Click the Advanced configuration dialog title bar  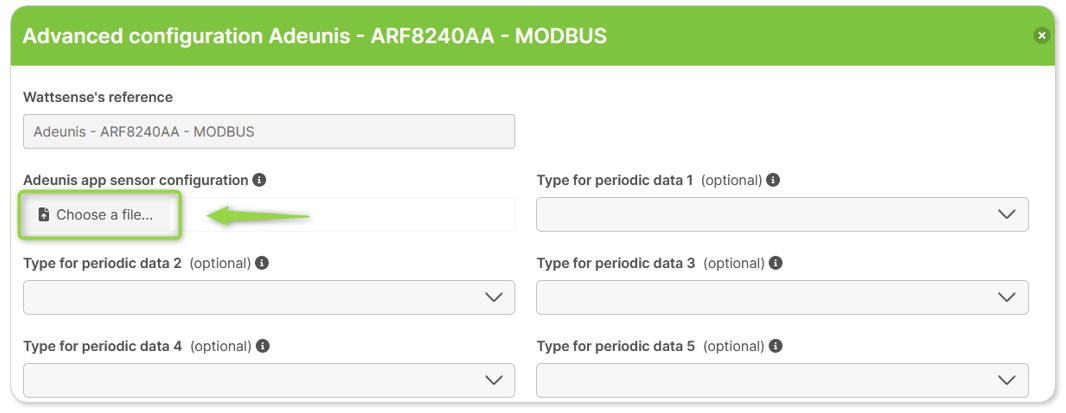point(533,36)
